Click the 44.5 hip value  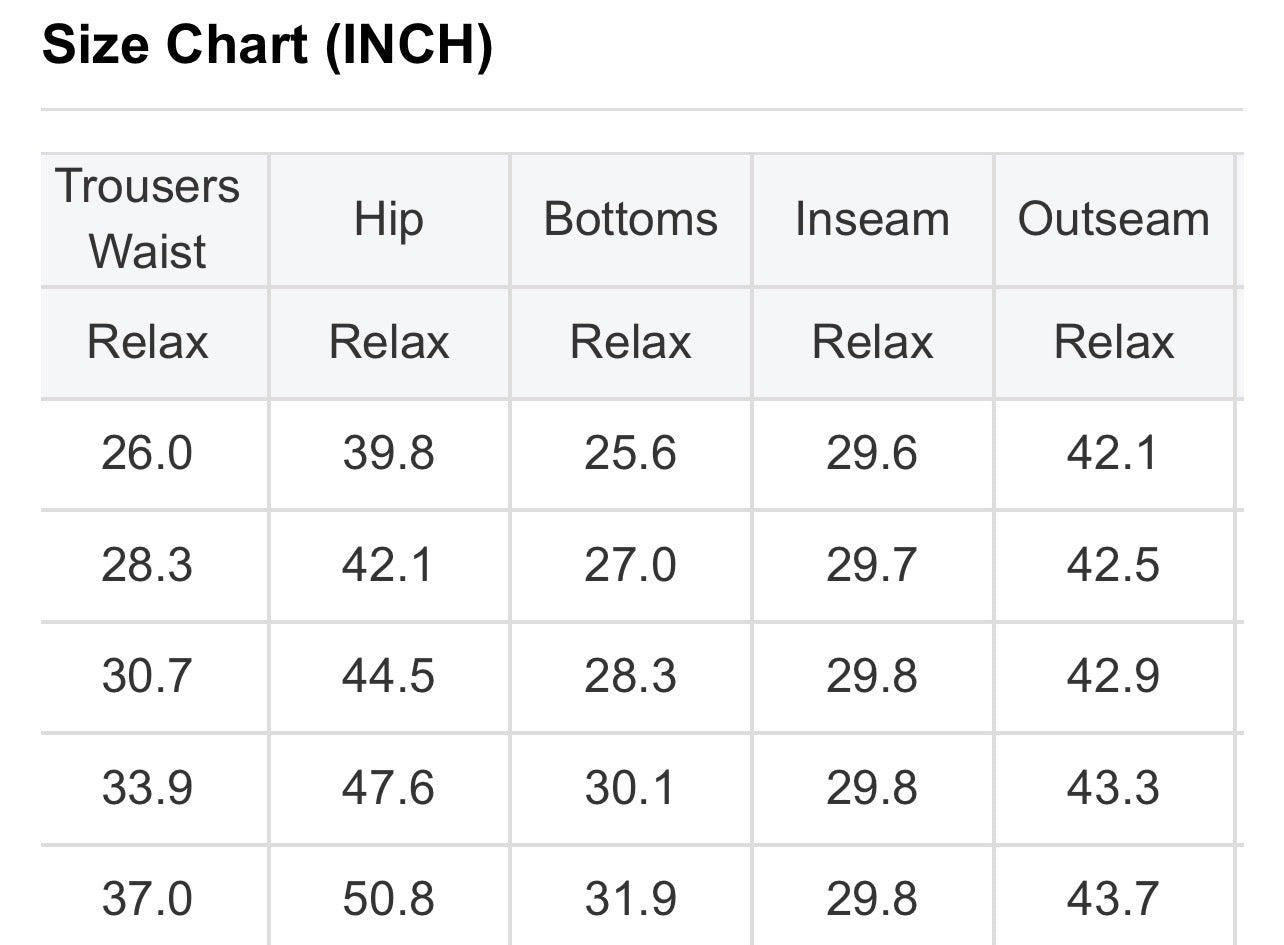pyautogui.click(x=388, y=676)
